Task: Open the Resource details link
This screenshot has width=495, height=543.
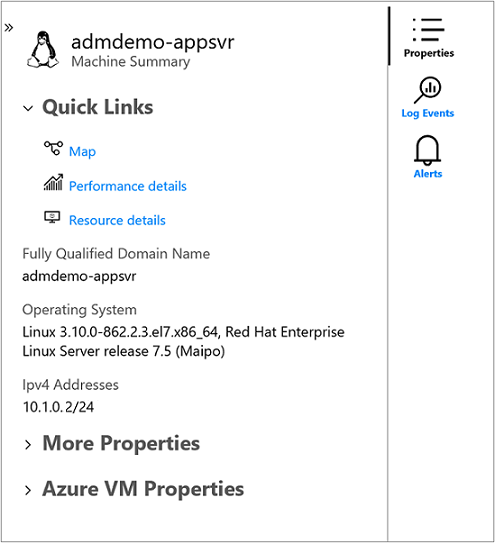Action: click(117, 221)
